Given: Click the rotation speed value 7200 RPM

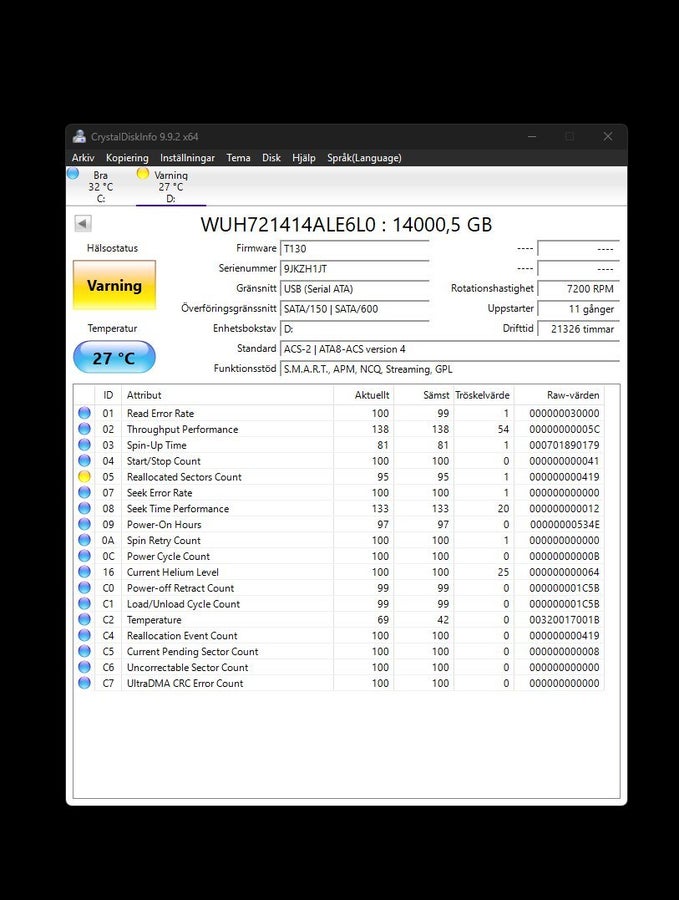Looking at the screenshot, I should click(579, 289).
